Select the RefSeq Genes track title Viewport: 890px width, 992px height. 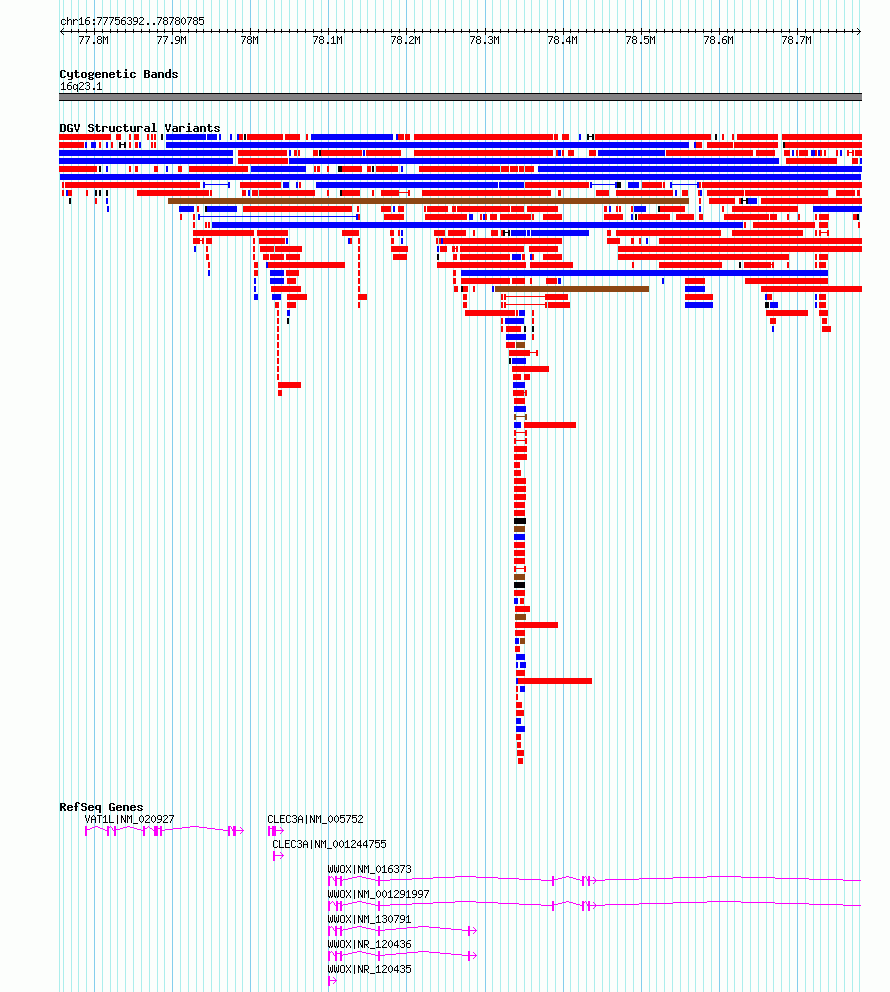pyautogui.click(x=101, y=807)
